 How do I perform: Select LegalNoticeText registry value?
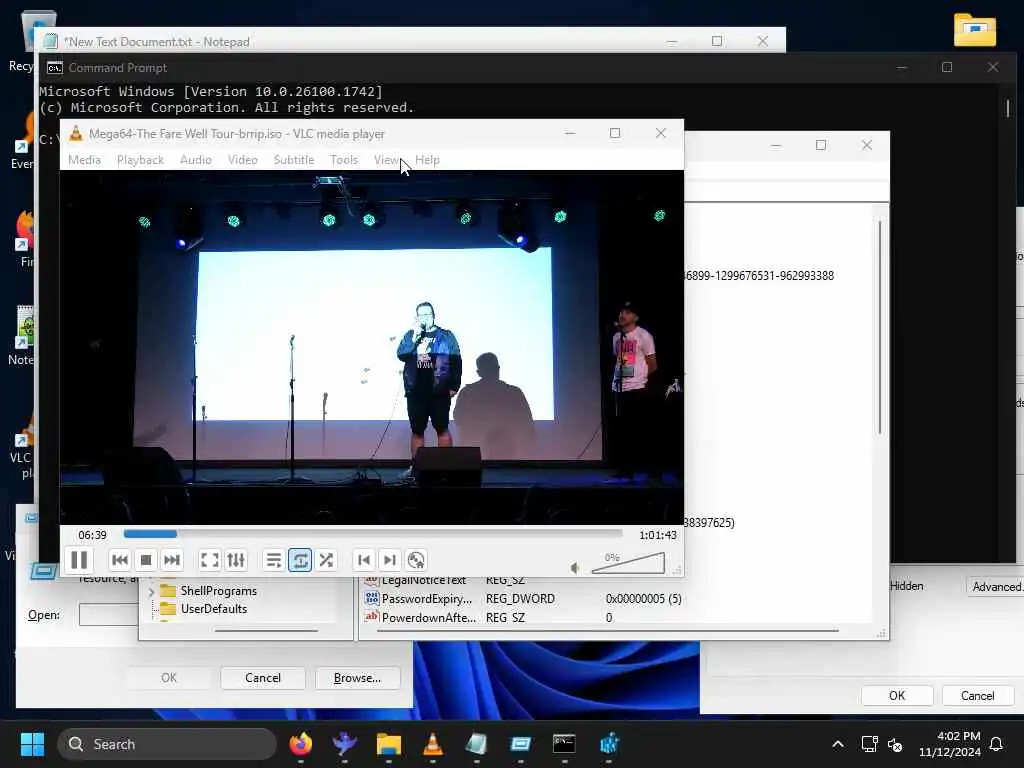pos(424,581)
